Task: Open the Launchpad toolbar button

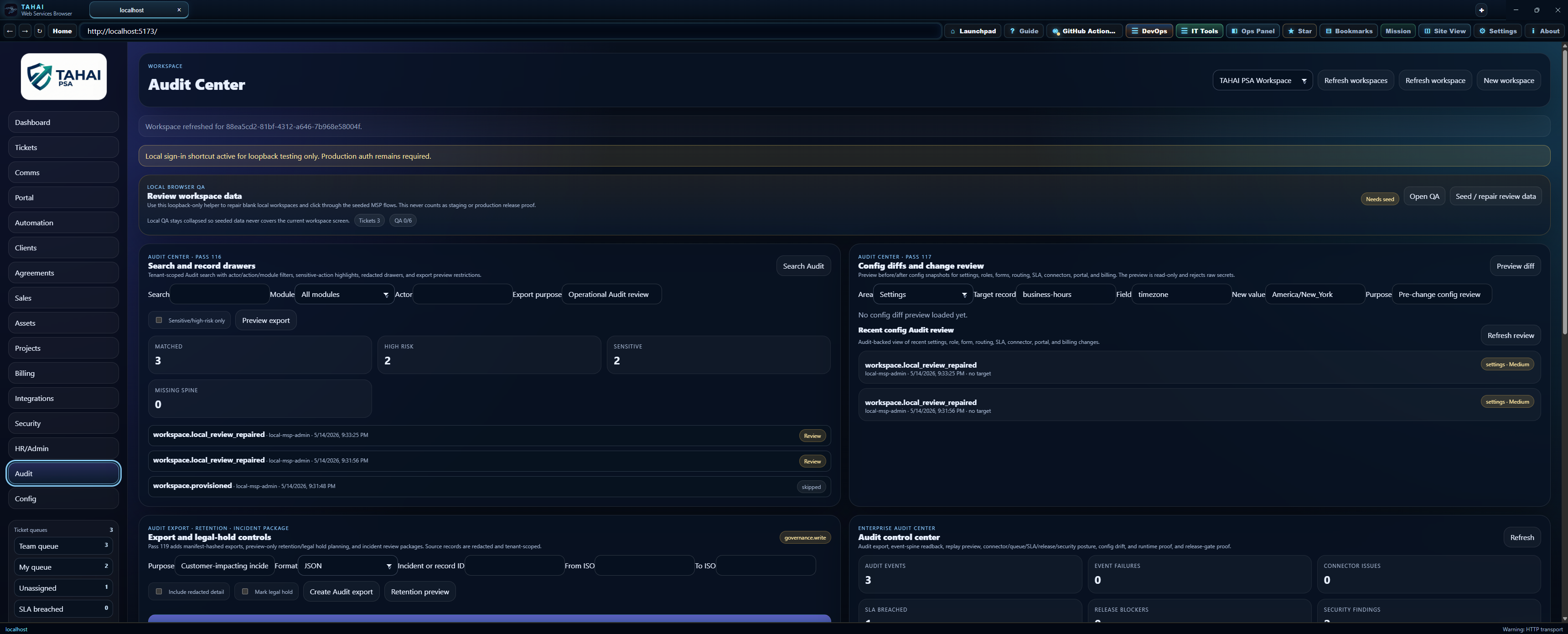Action: pyautogui.click(x=973, y=31)
